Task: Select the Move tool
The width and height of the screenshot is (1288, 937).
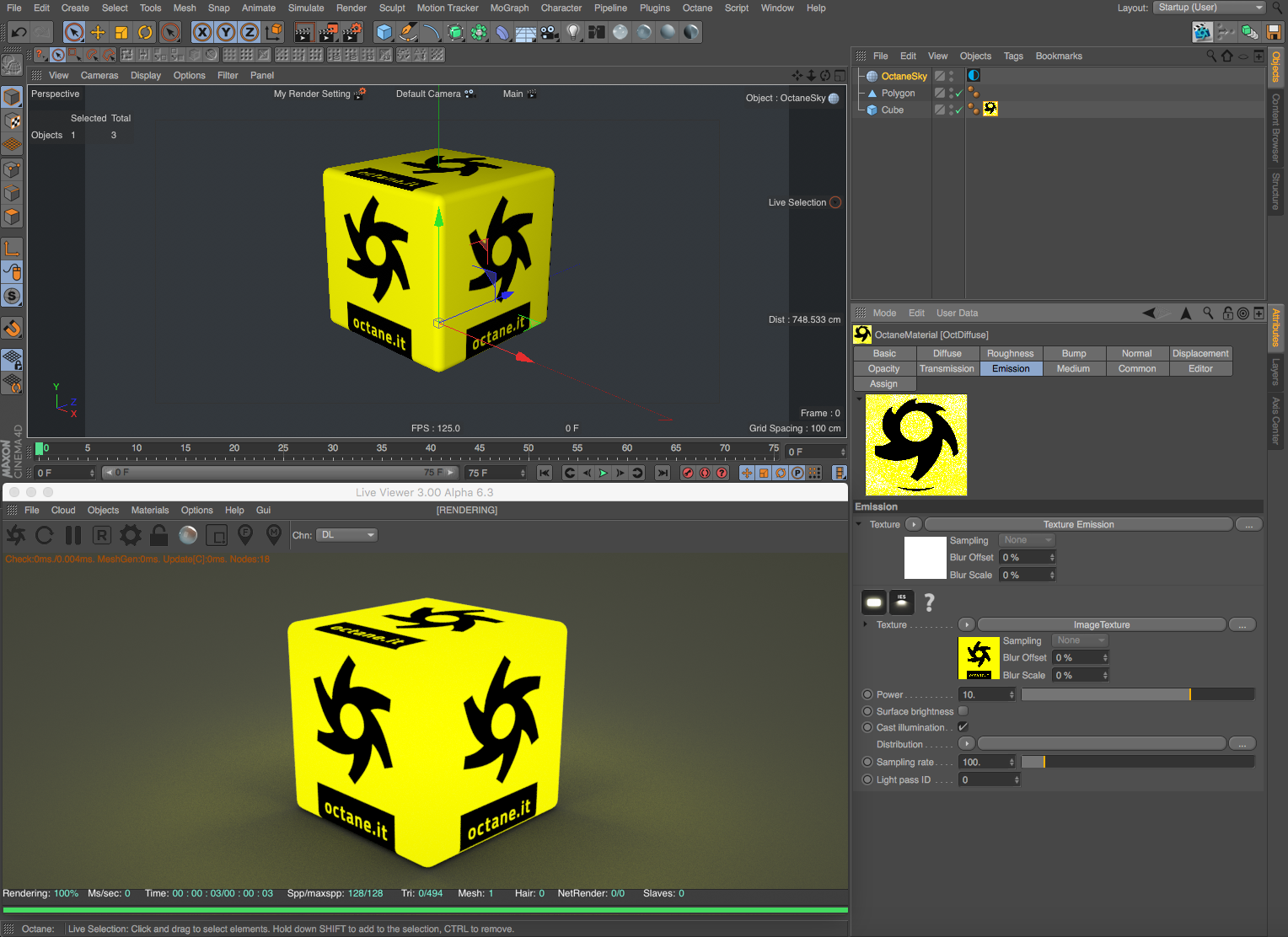Action: 98,33
